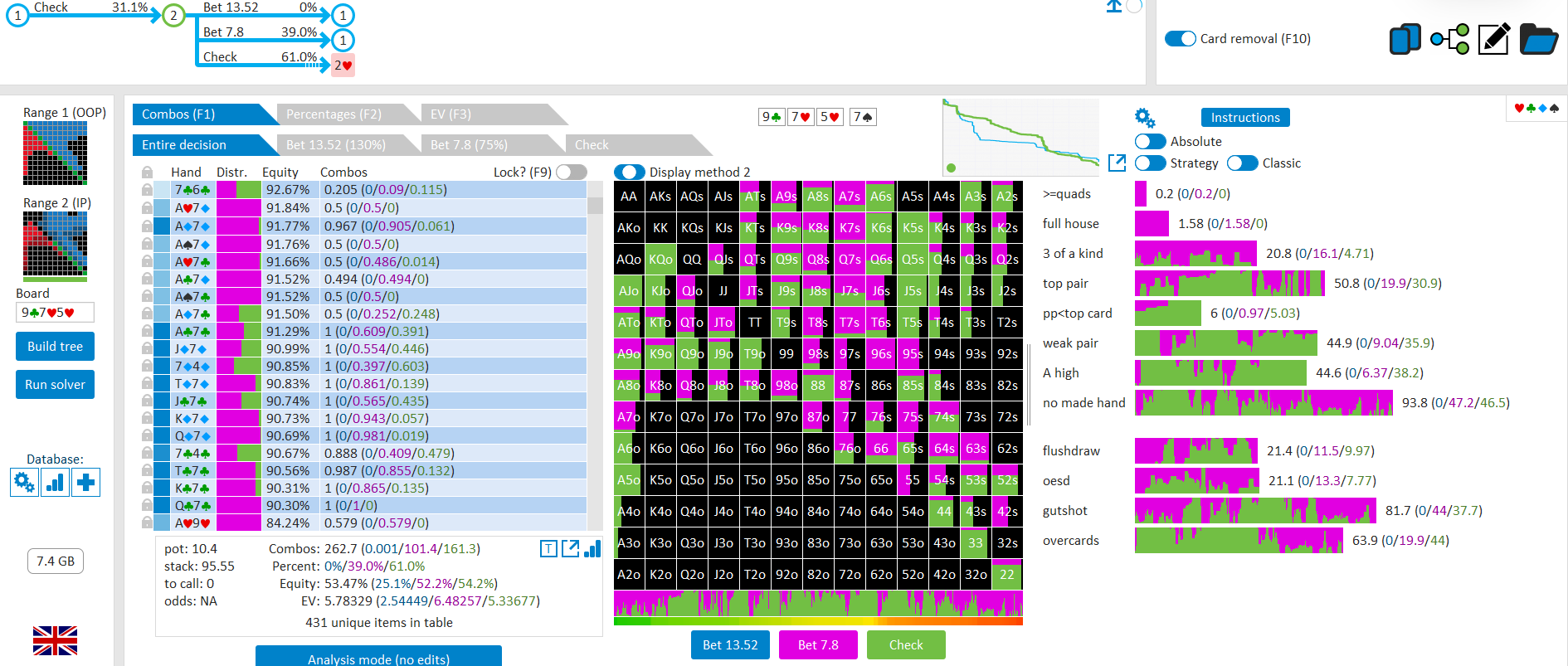Open Range 2 (IP) grid thumbnail
1568x666 pixels.
(55, 246)
